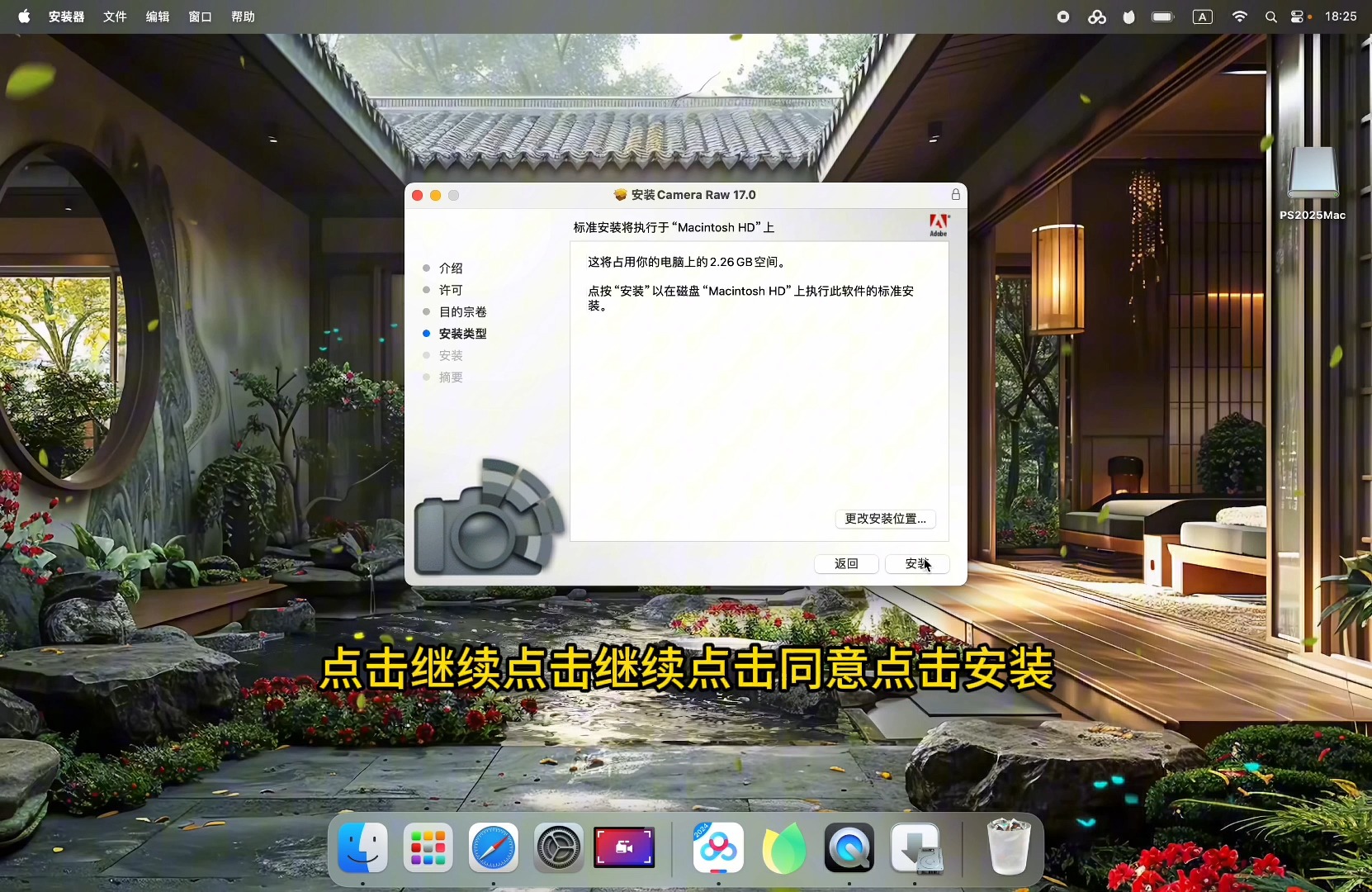Open the Wi-Fi menu bar icon
Screen dimensions: 1372x892
tap(1239, 17)
